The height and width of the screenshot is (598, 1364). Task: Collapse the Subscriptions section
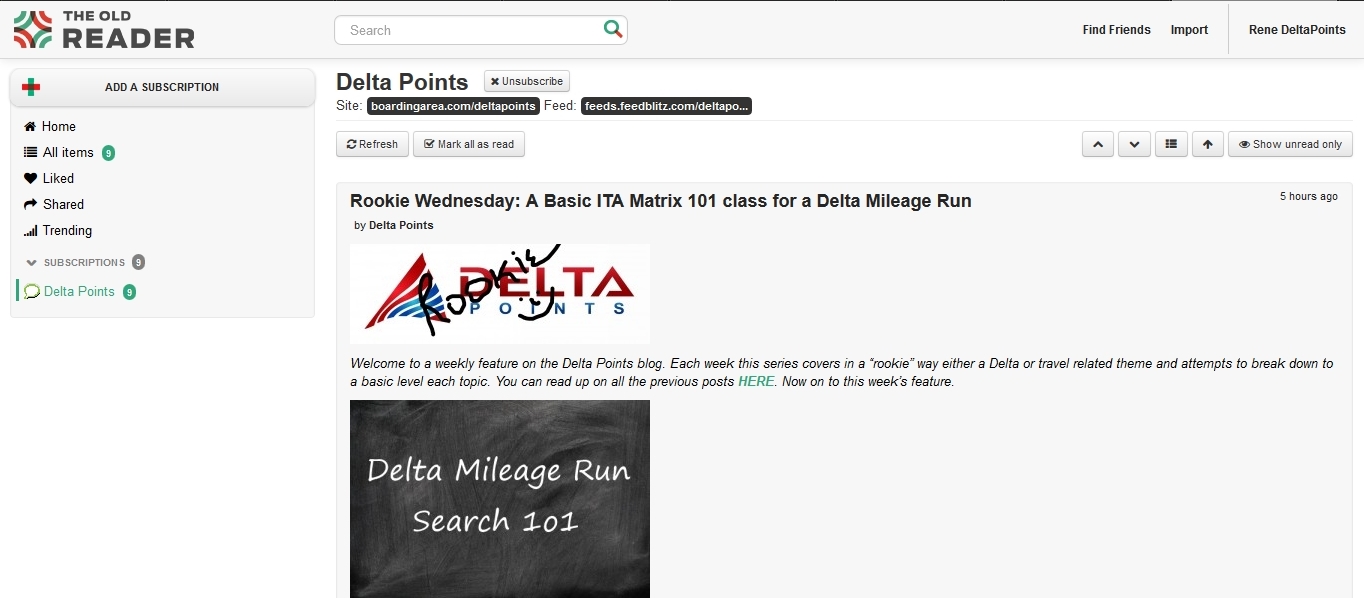pyautogui.click(x=32, y=262)
